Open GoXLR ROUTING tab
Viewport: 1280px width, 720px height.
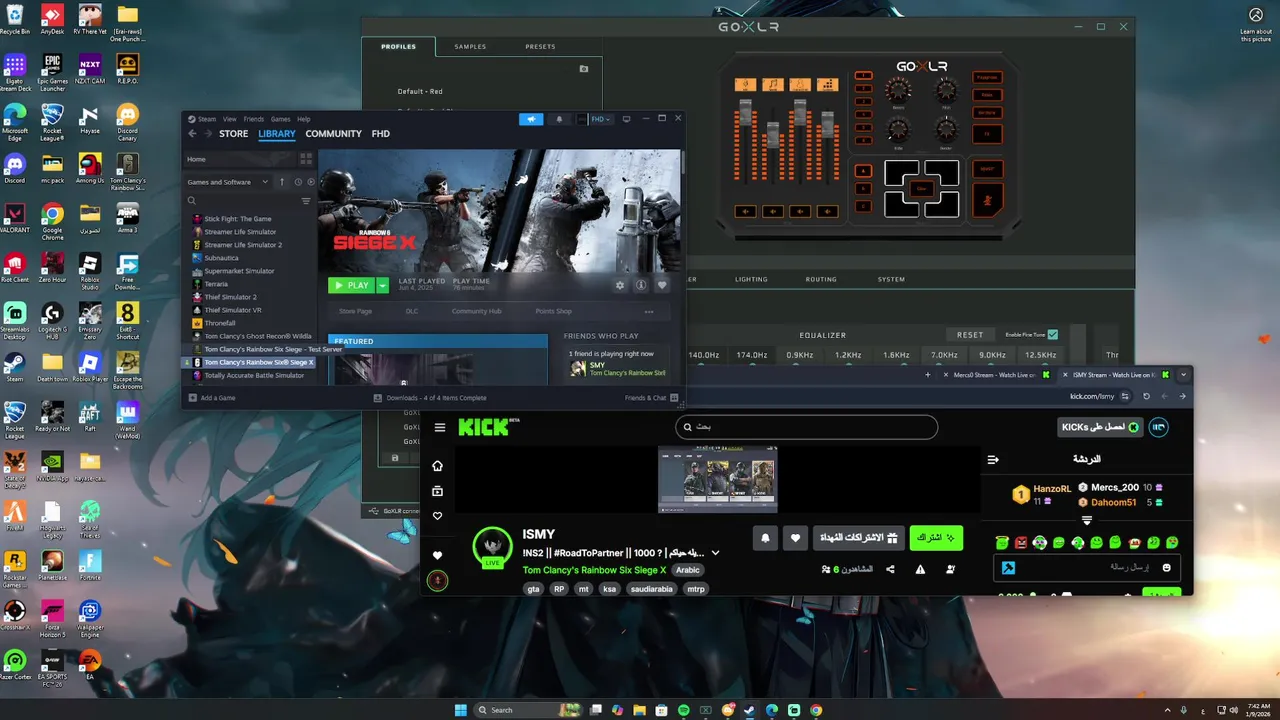pos(821,279)
